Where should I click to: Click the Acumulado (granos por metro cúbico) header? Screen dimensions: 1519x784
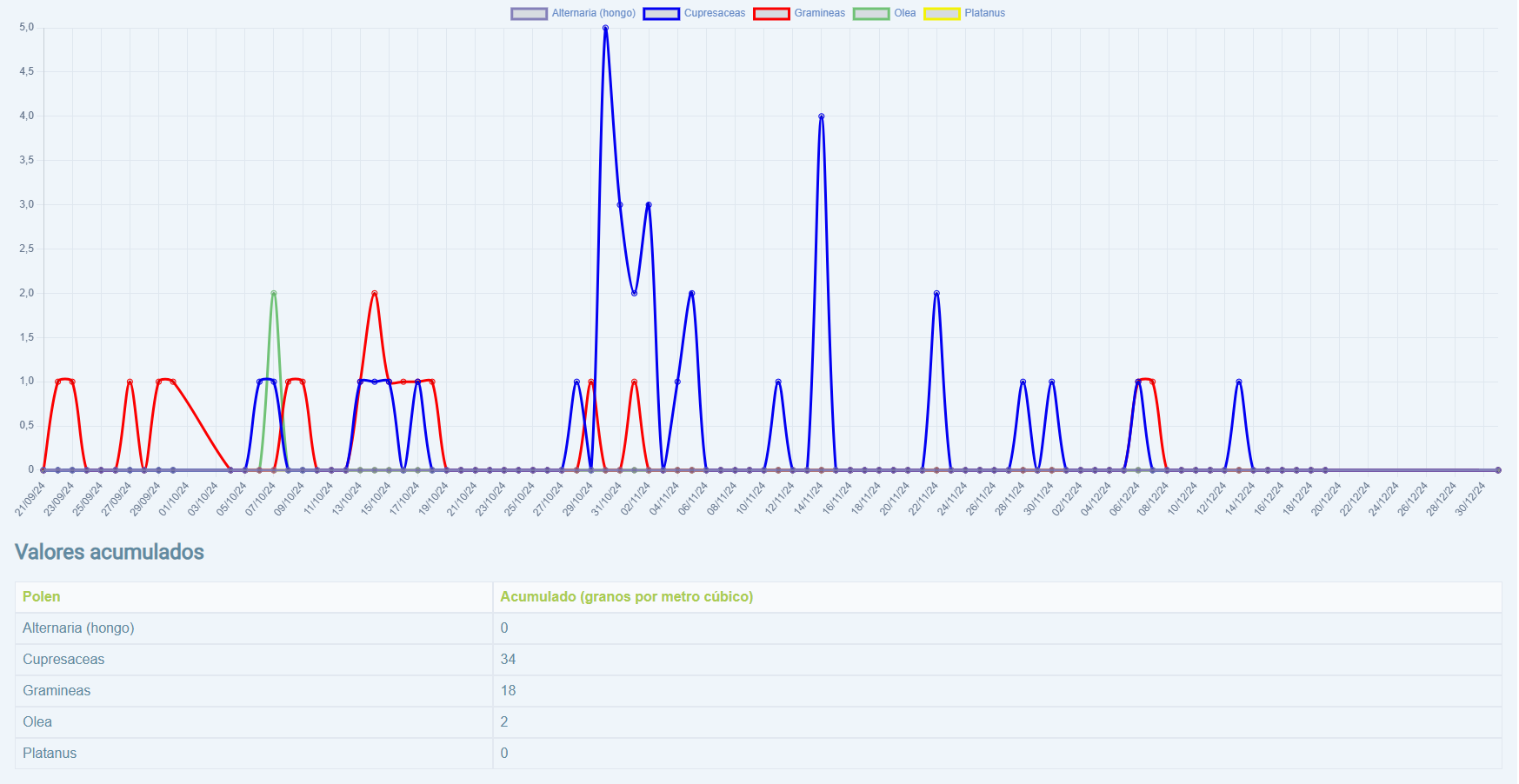pos(626,596)
